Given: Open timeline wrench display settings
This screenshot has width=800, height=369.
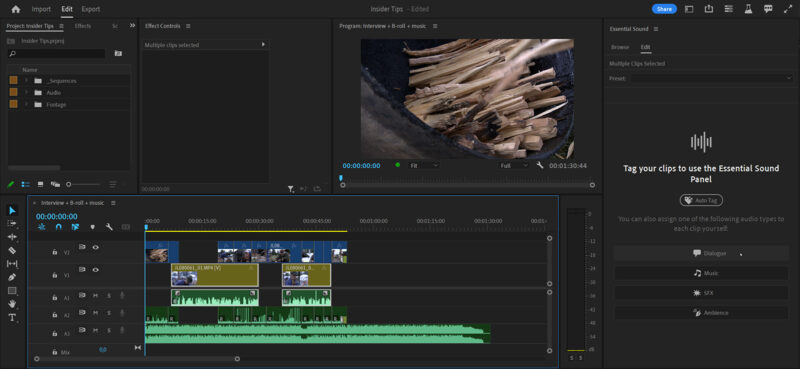Looking at the screenshot, I should tap(109, 227).
